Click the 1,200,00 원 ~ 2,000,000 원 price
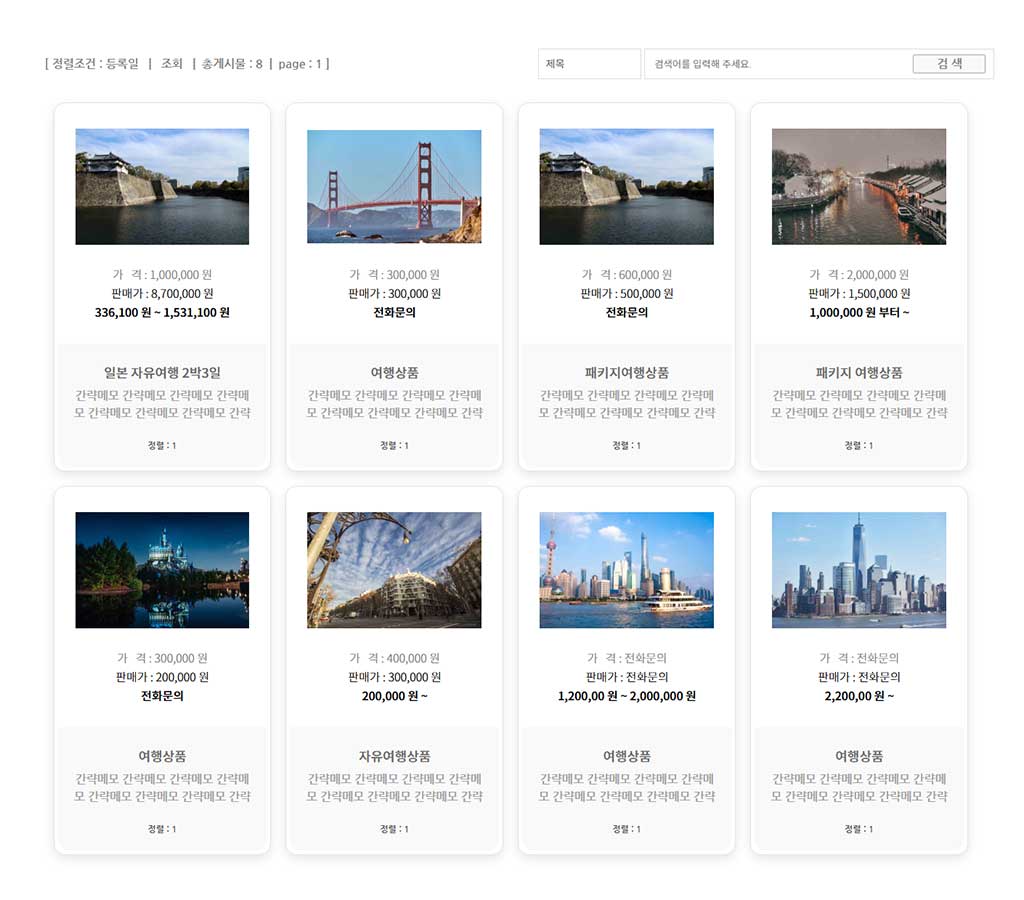The height and width of the screenshot is (900, 1024). [x=626, y=696]
